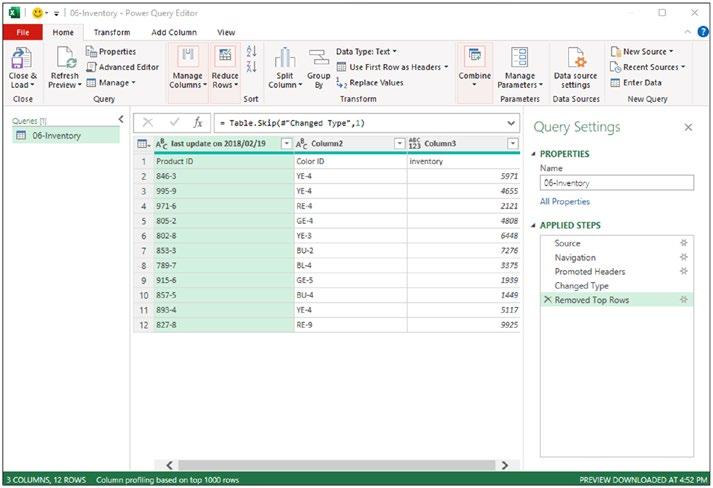Click inside the Table.Skip formula bar

(359, 123)
